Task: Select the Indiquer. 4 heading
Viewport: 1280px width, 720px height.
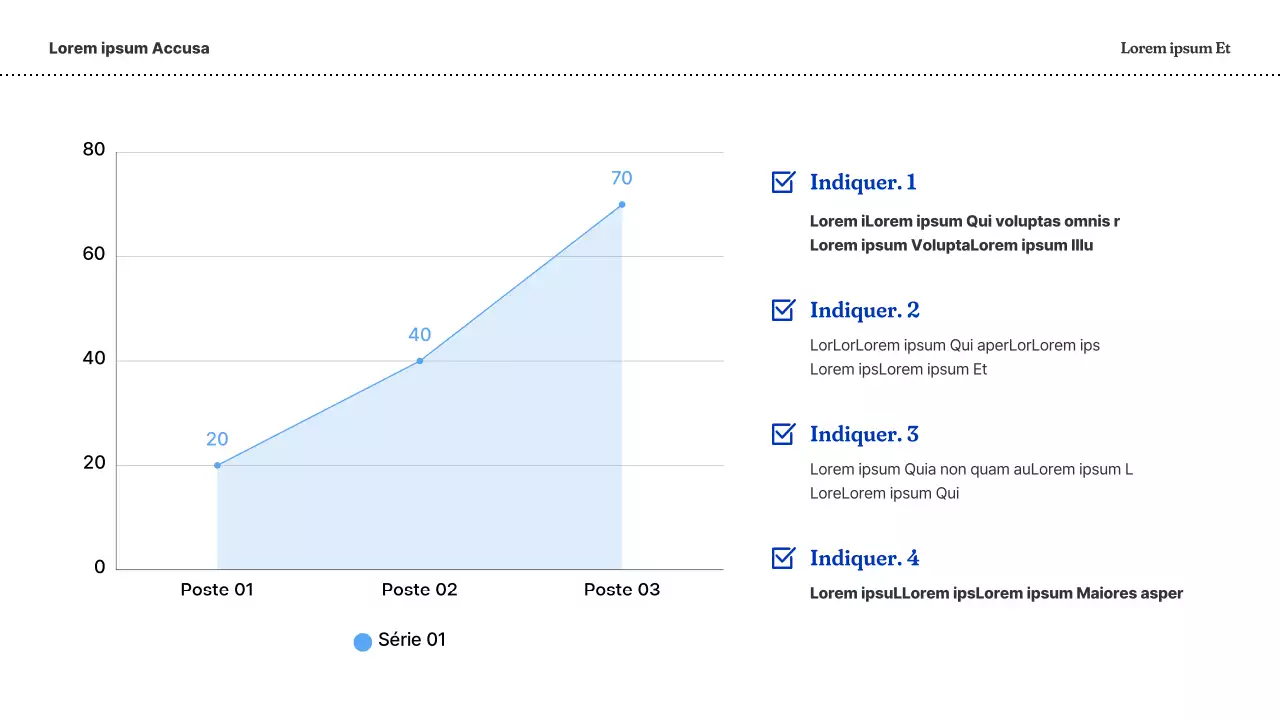Action: point(865,558)
